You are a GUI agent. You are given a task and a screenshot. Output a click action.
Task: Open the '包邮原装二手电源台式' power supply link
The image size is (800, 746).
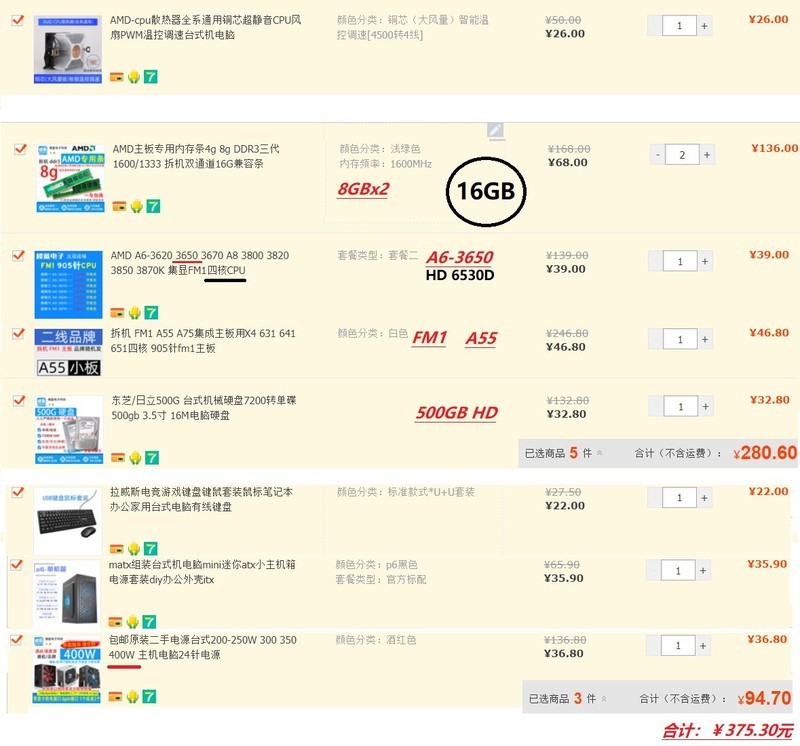click(203, 647)
